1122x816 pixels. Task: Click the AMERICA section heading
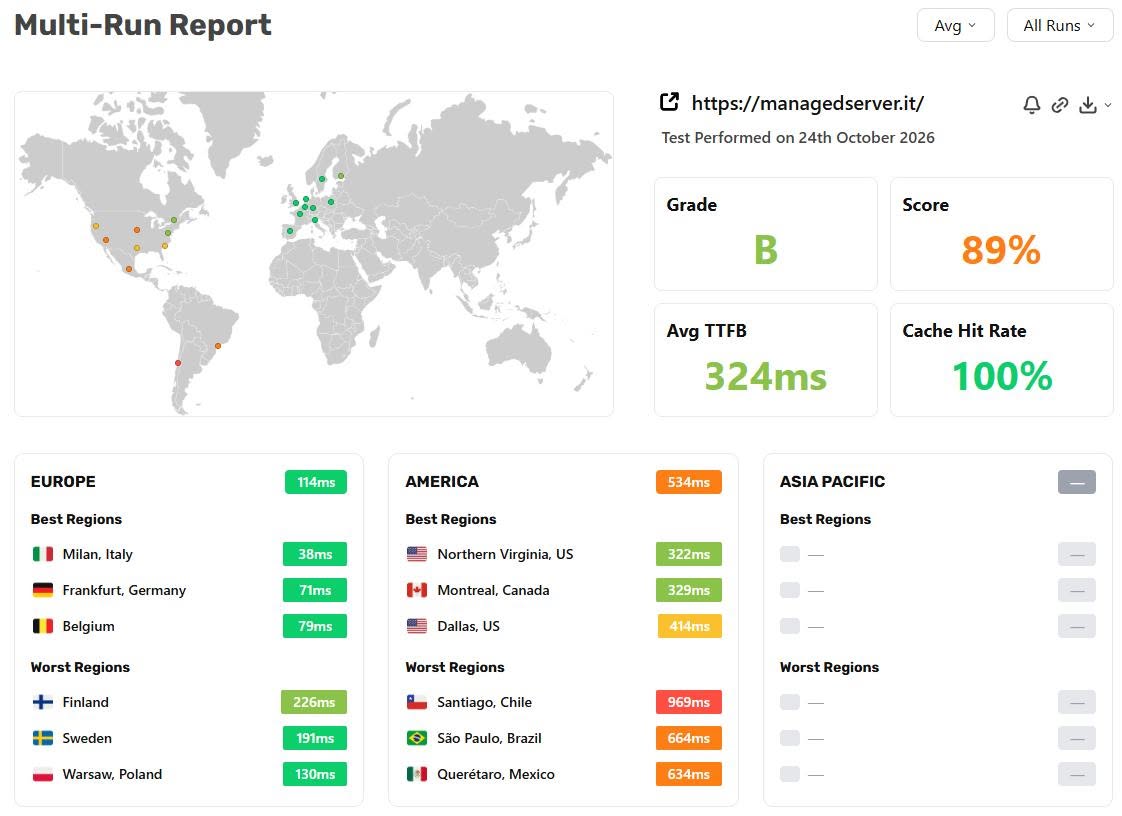pos(442,482)
